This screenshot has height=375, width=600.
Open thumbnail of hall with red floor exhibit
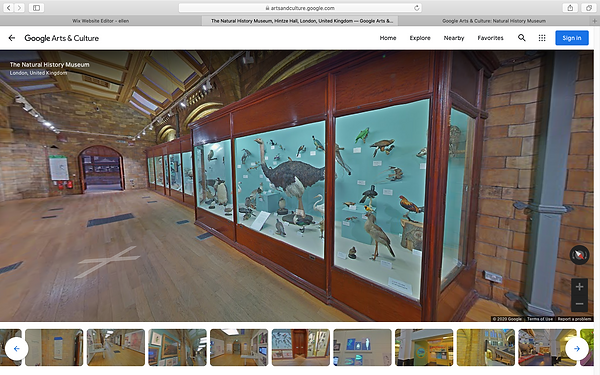[x=547, y=347]
